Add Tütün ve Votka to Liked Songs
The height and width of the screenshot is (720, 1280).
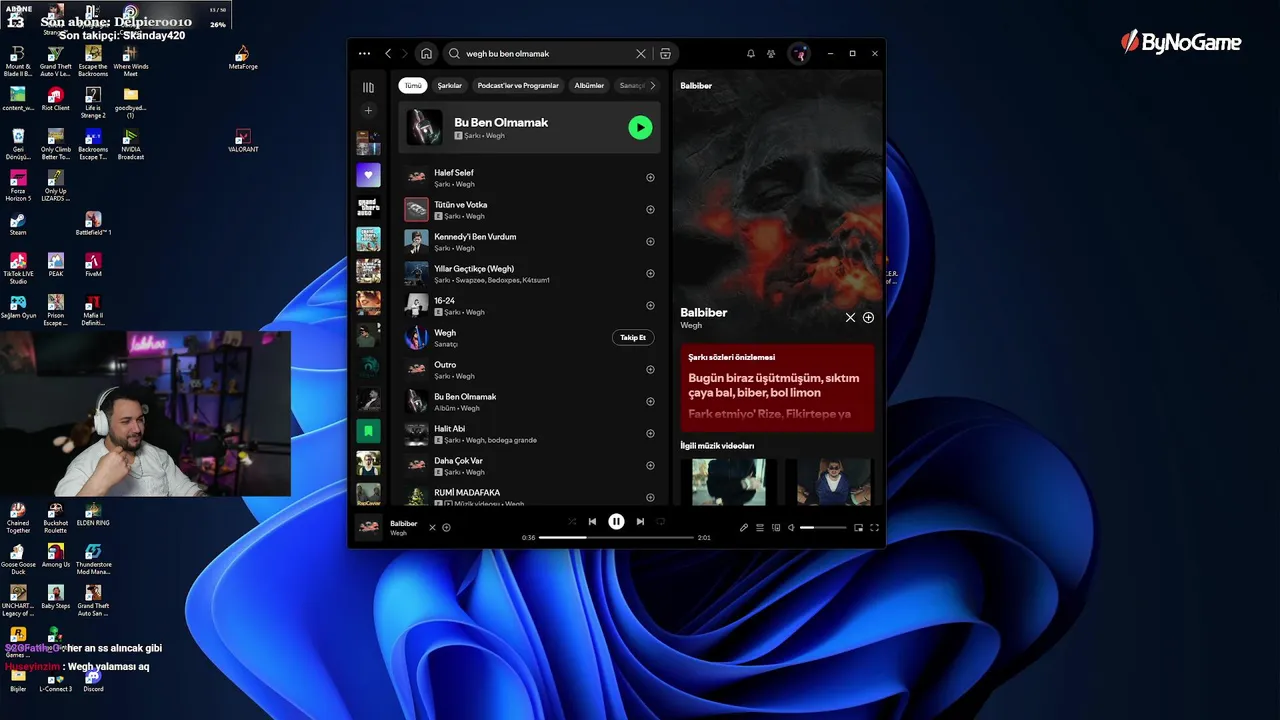650,210
